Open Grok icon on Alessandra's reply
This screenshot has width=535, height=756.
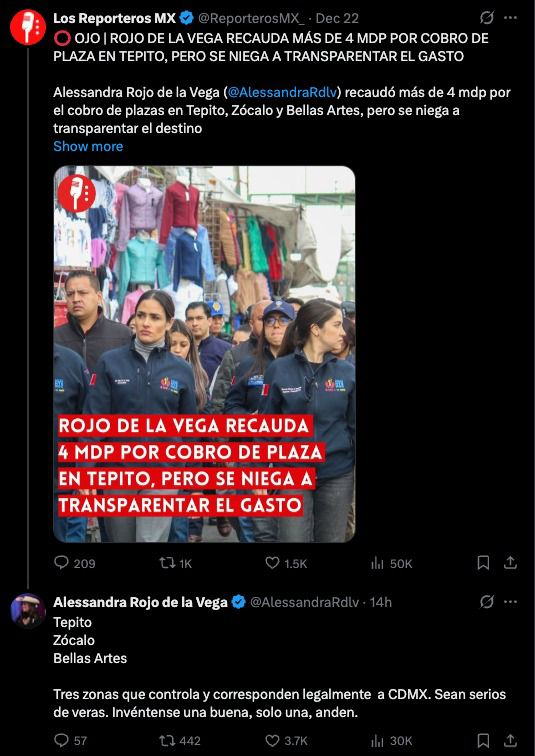(487, 602)
